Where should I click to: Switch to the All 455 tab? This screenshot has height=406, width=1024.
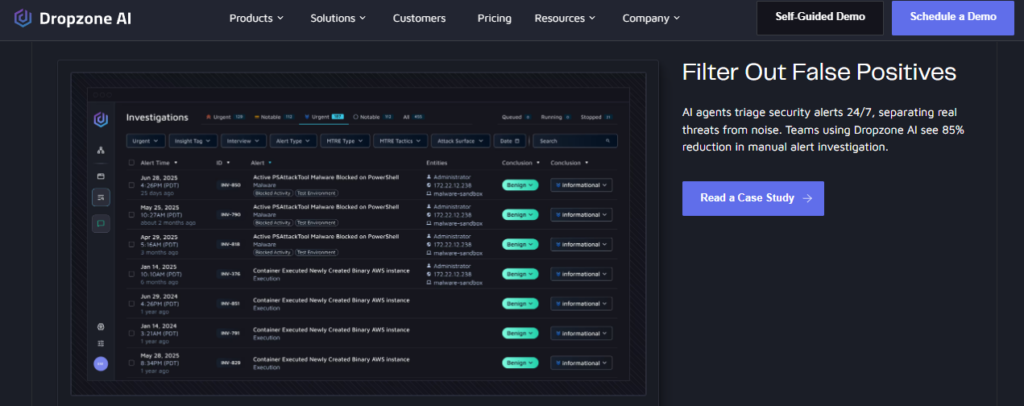(x=413, y=117)
